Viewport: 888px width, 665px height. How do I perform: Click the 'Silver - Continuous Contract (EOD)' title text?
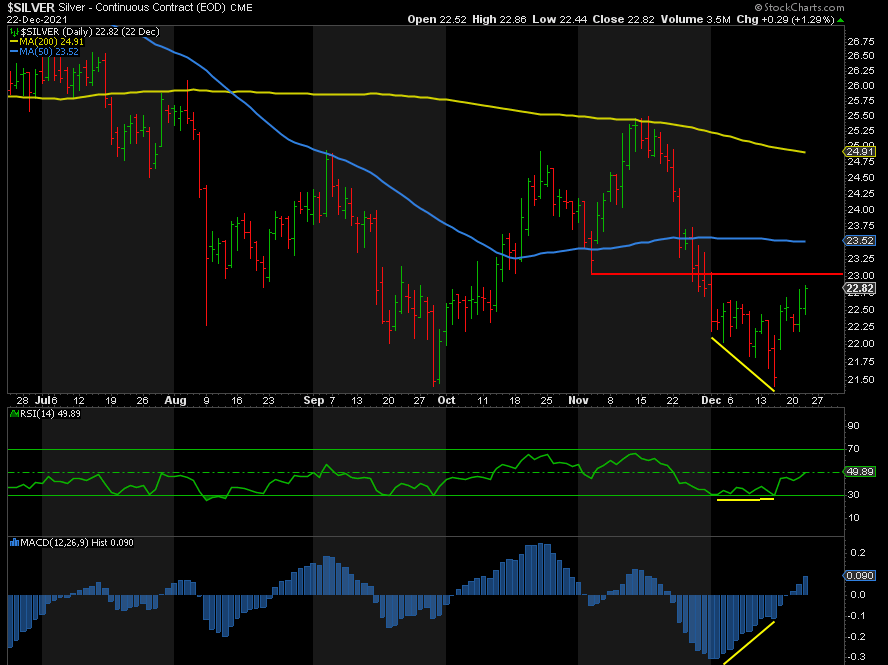tap(142, 7)
